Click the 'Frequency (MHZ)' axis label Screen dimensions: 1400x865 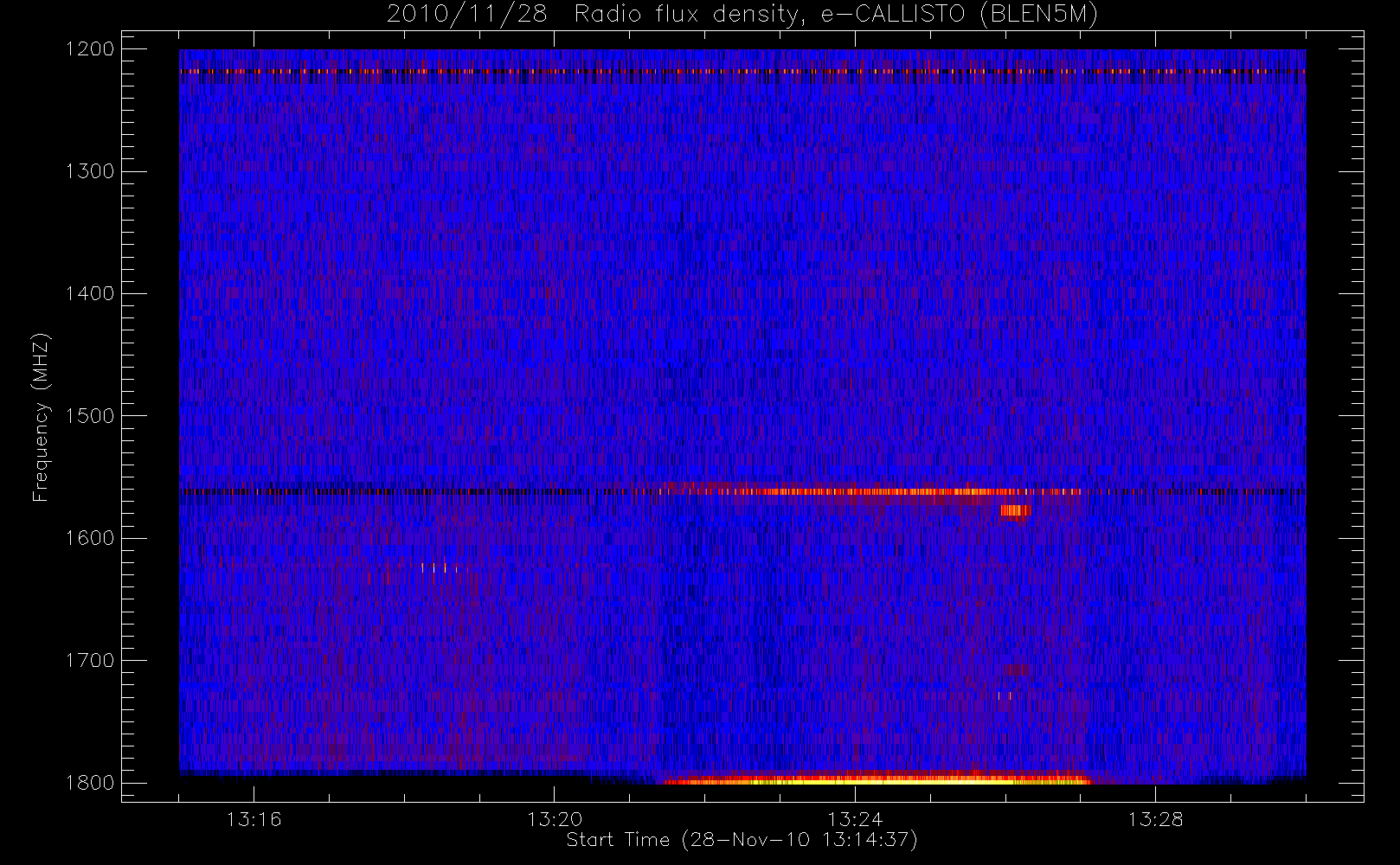[x=41, y=418]
